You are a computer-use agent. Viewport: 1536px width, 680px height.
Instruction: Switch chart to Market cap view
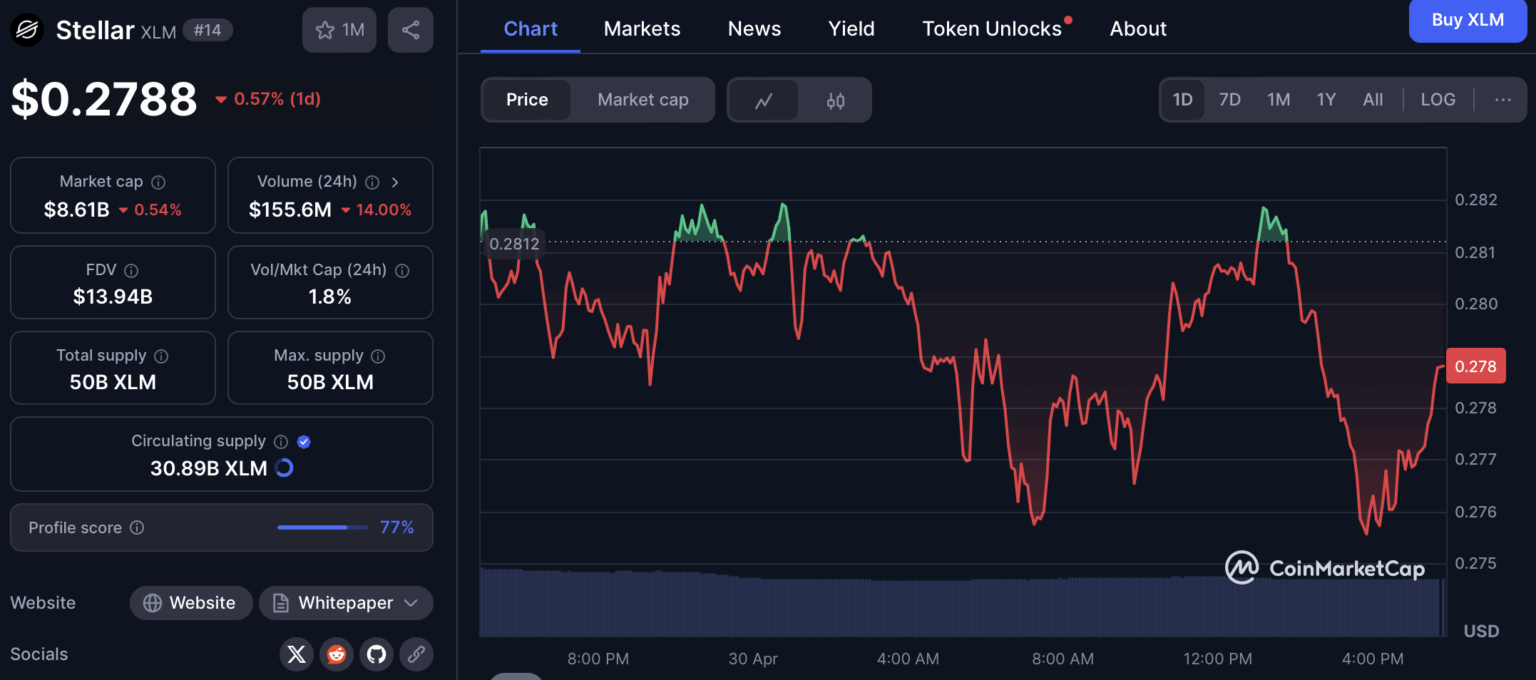pyautogui.click(x=642, y=99)
